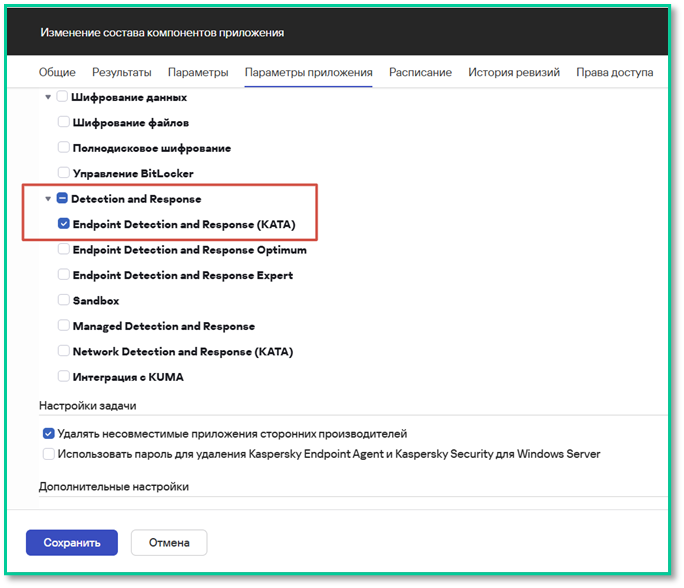Click the Интеграция с KUMA label
This screenshot has height=588, width=684.
128,377
